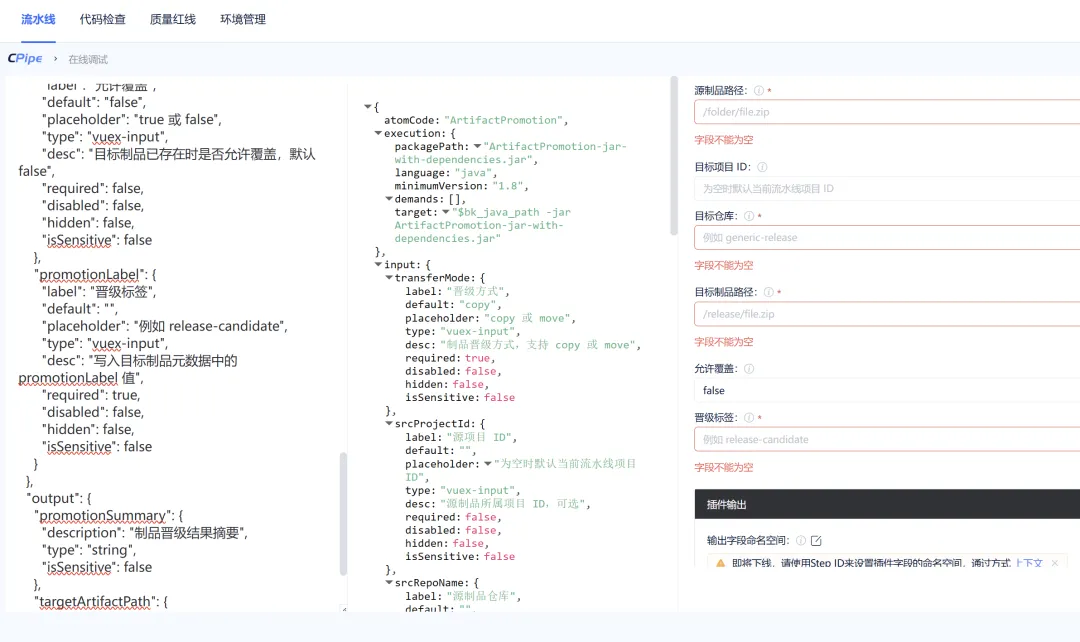Open the 上下文 link in the warning notice
1080x642 pixels.
[1029, 563]
